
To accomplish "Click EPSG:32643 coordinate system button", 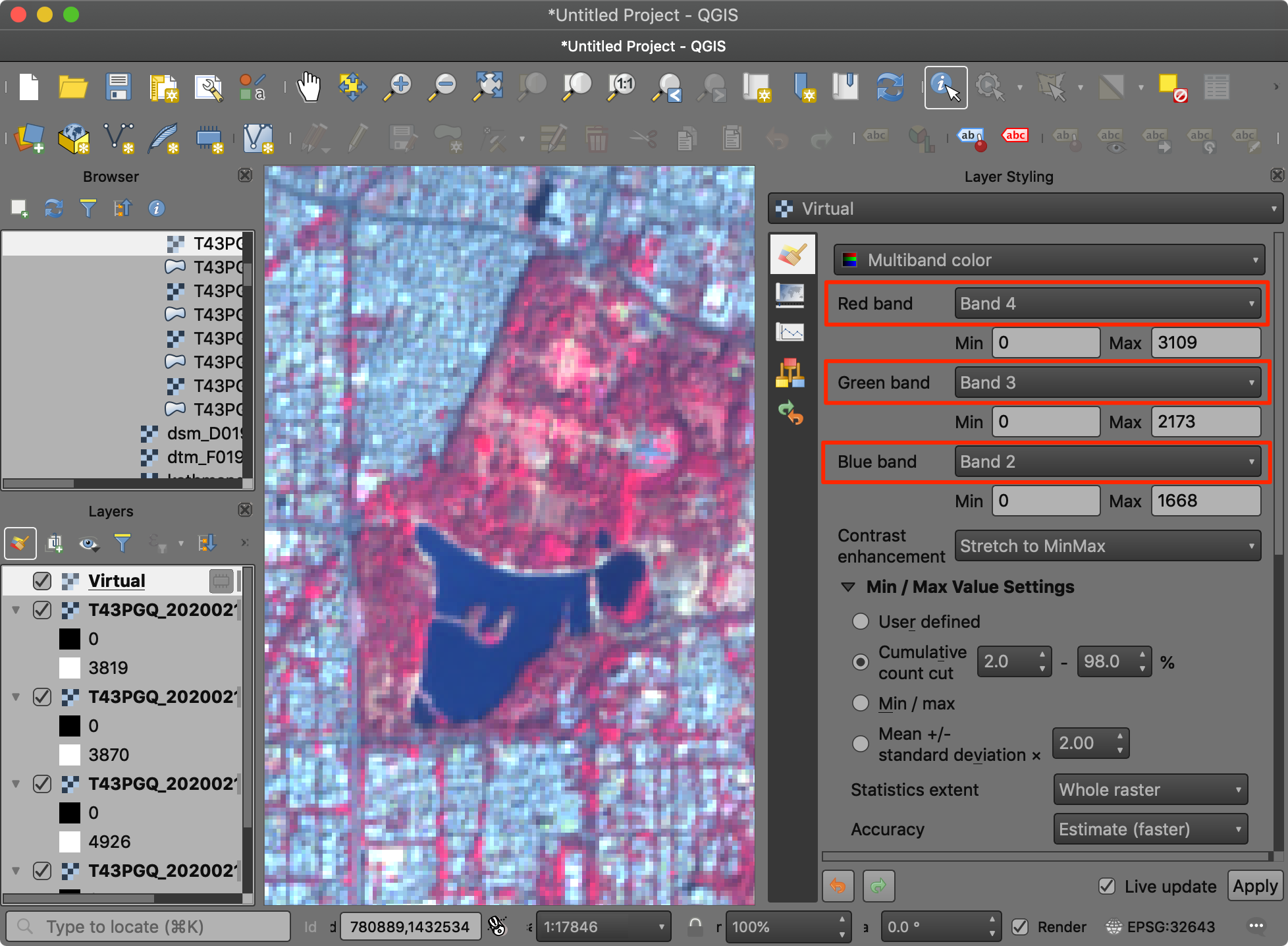I will coord(1161,927).
